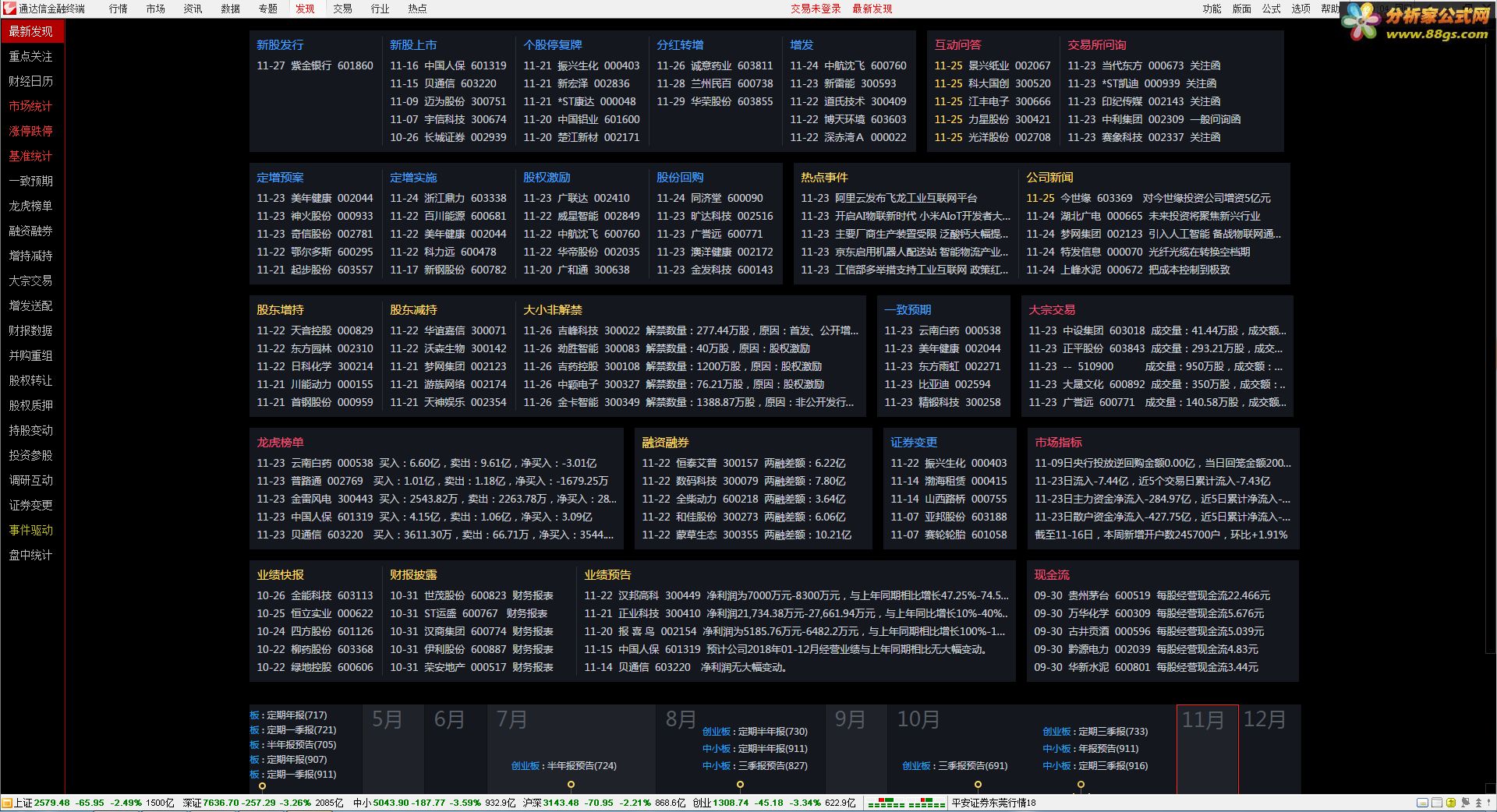Click 阿里云发布飞龙工业互联网平台 news item
Screen dimensions: 1497x812
point(889,199)
